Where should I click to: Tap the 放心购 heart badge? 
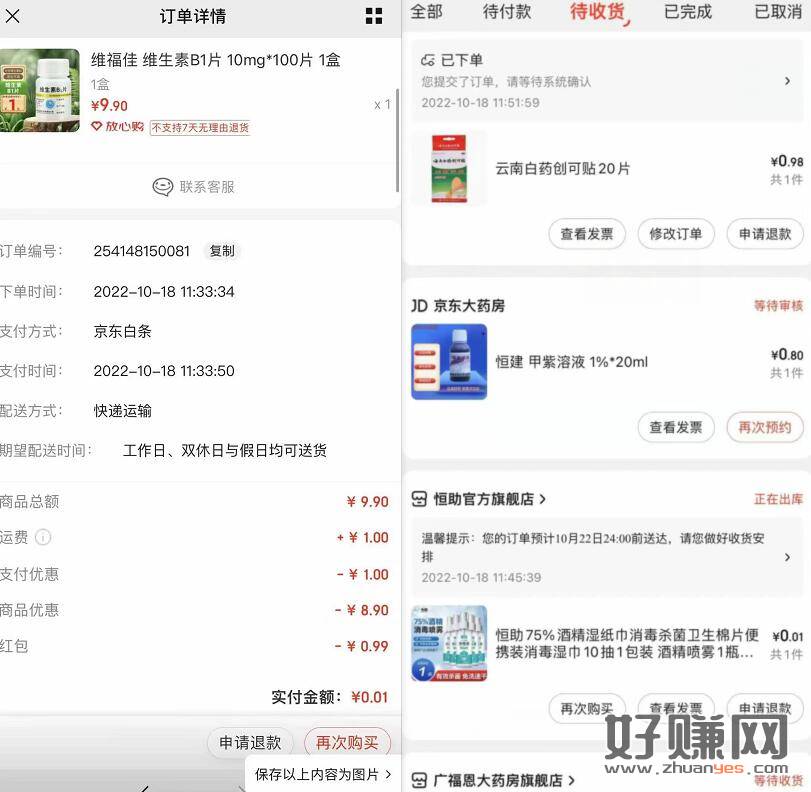pos(117,127)
